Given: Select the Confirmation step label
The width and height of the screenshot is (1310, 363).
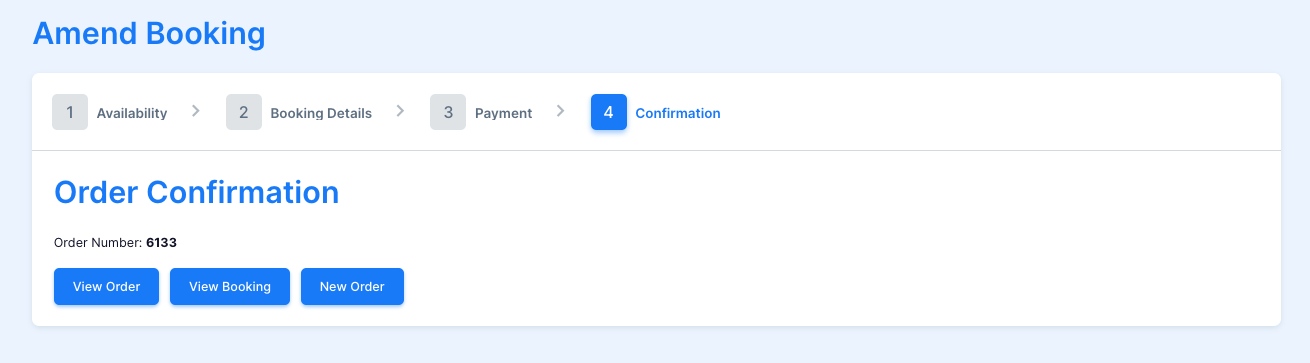Looking at the screenshot, I should point(678,113).
